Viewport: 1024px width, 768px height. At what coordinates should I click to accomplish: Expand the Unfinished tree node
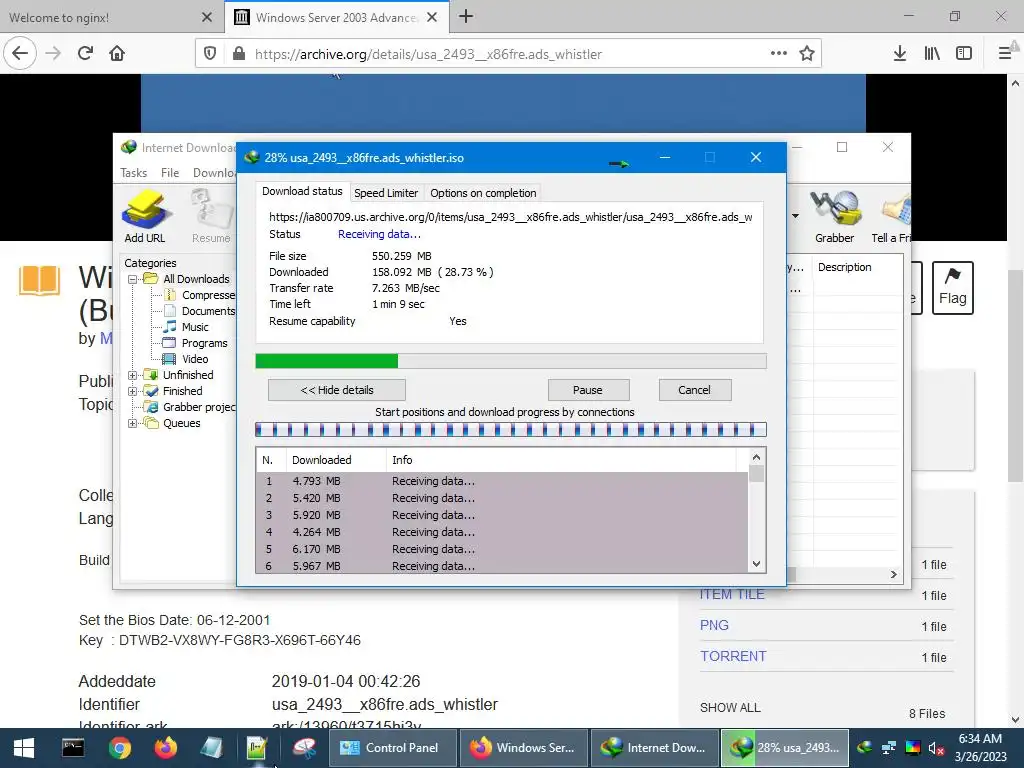click(x=132, y=375)
